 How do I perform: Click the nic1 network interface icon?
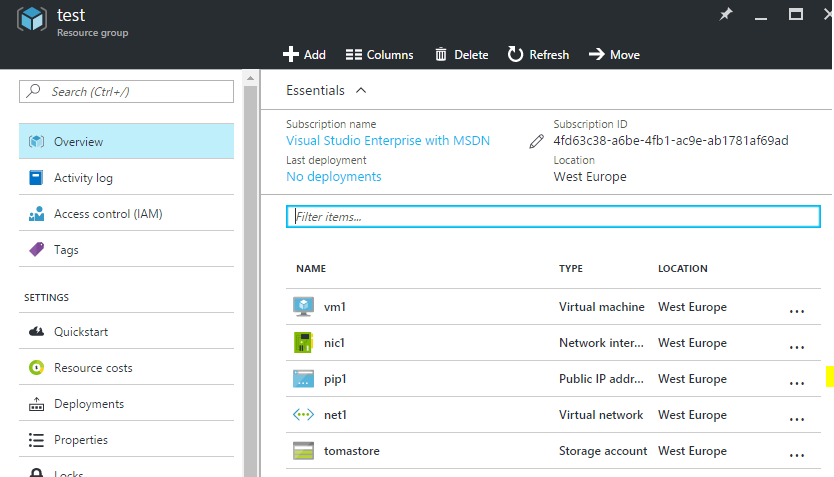tap(304, 342)
